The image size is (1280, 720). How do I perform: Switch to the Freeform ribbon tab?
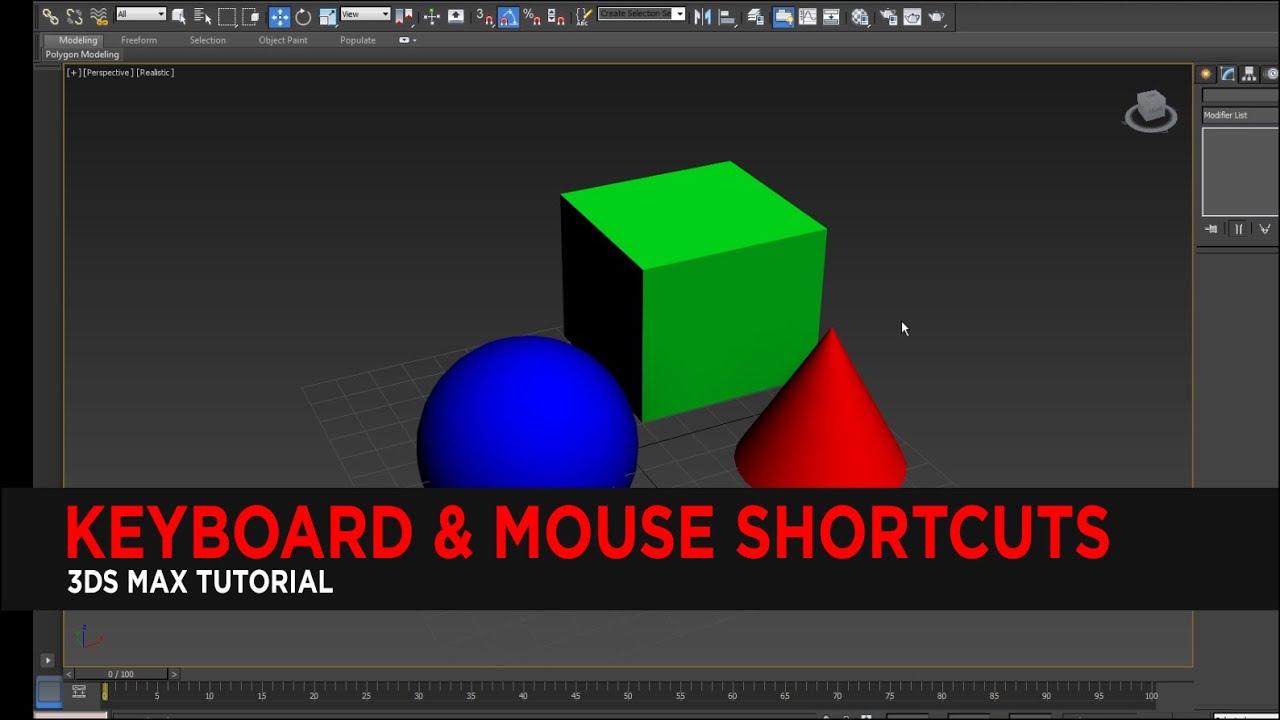pos(139,40)
